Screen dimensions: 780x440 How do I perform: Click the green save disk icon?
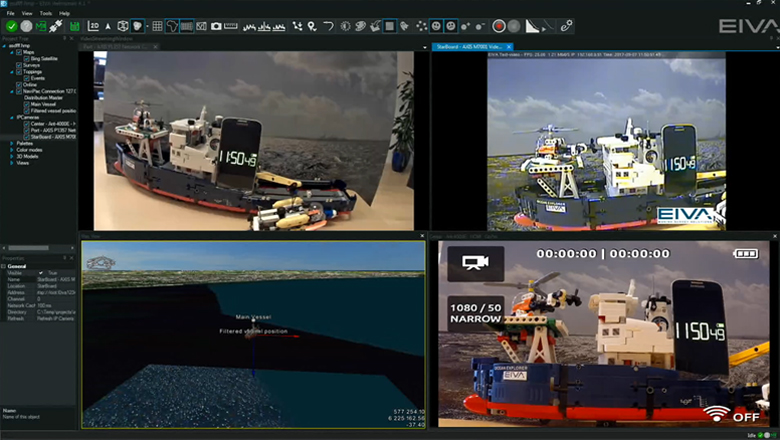point(75,26)
